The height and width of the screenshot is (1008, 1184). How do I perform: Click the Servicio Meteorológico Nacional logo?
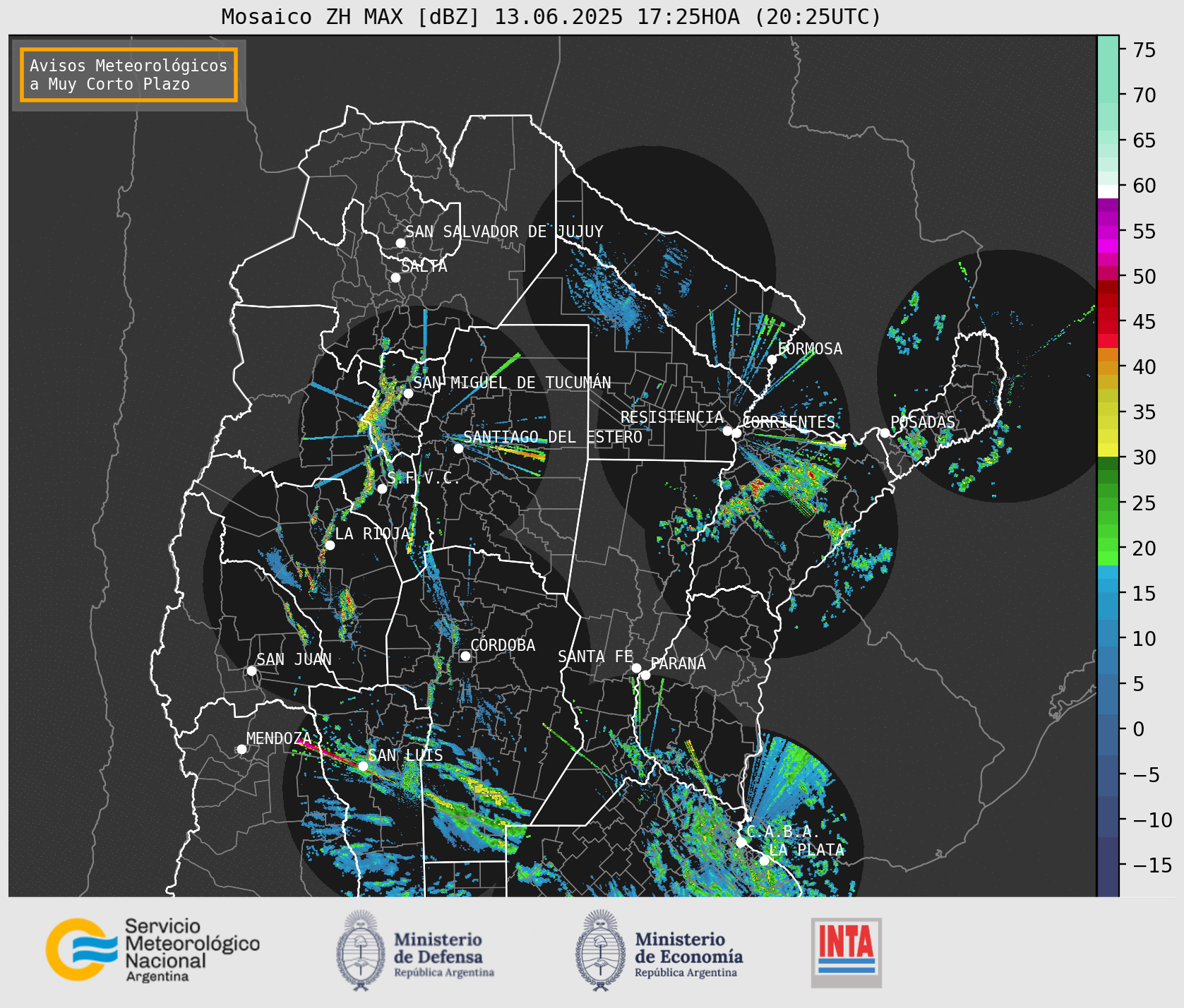click(x=153, y=950)
